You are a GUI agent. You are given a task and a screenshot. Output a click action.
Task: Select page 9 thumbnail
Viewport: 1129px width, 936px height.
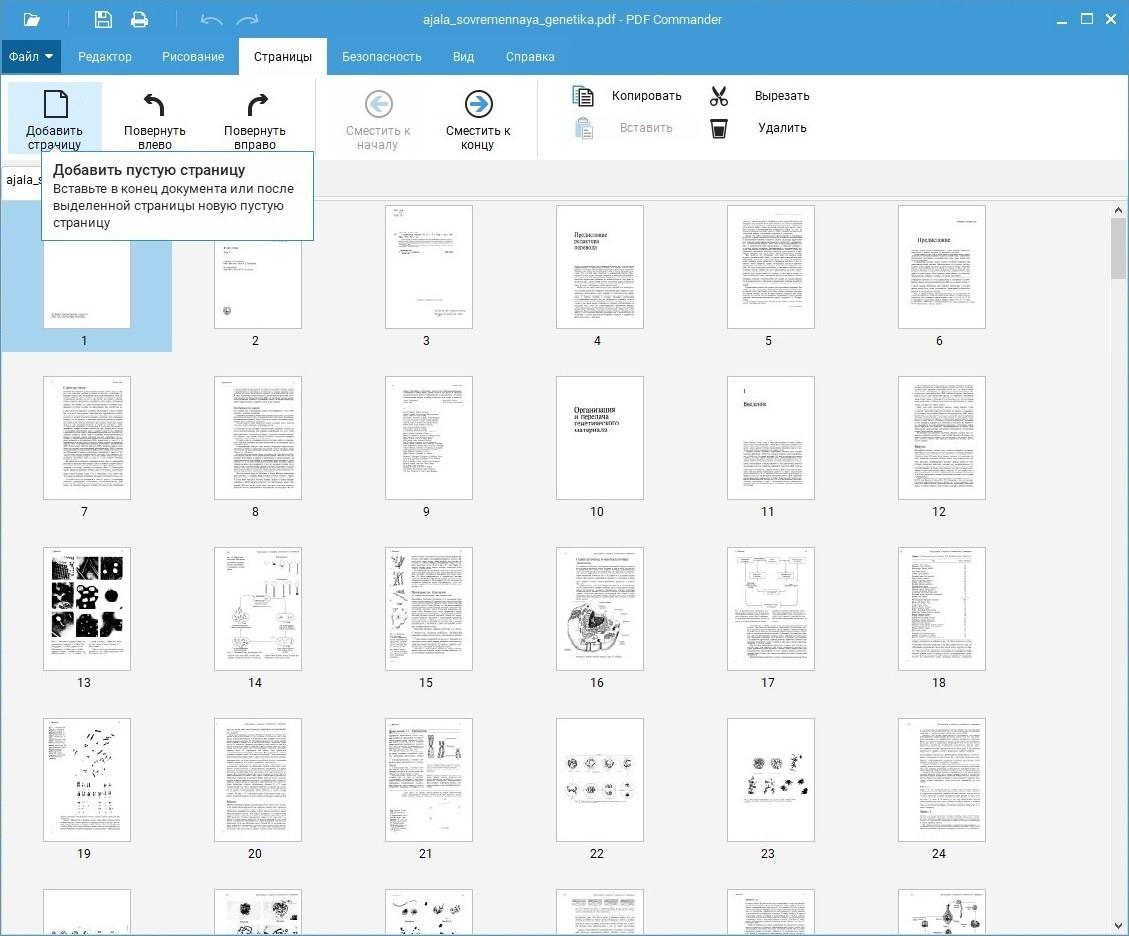point(428,438)
